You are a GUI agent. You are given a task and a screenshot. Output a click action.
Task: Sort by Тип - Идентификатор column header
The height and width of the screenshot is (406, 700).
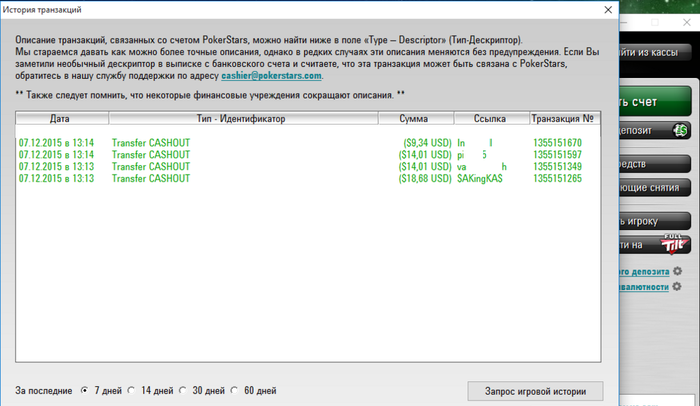243,118
